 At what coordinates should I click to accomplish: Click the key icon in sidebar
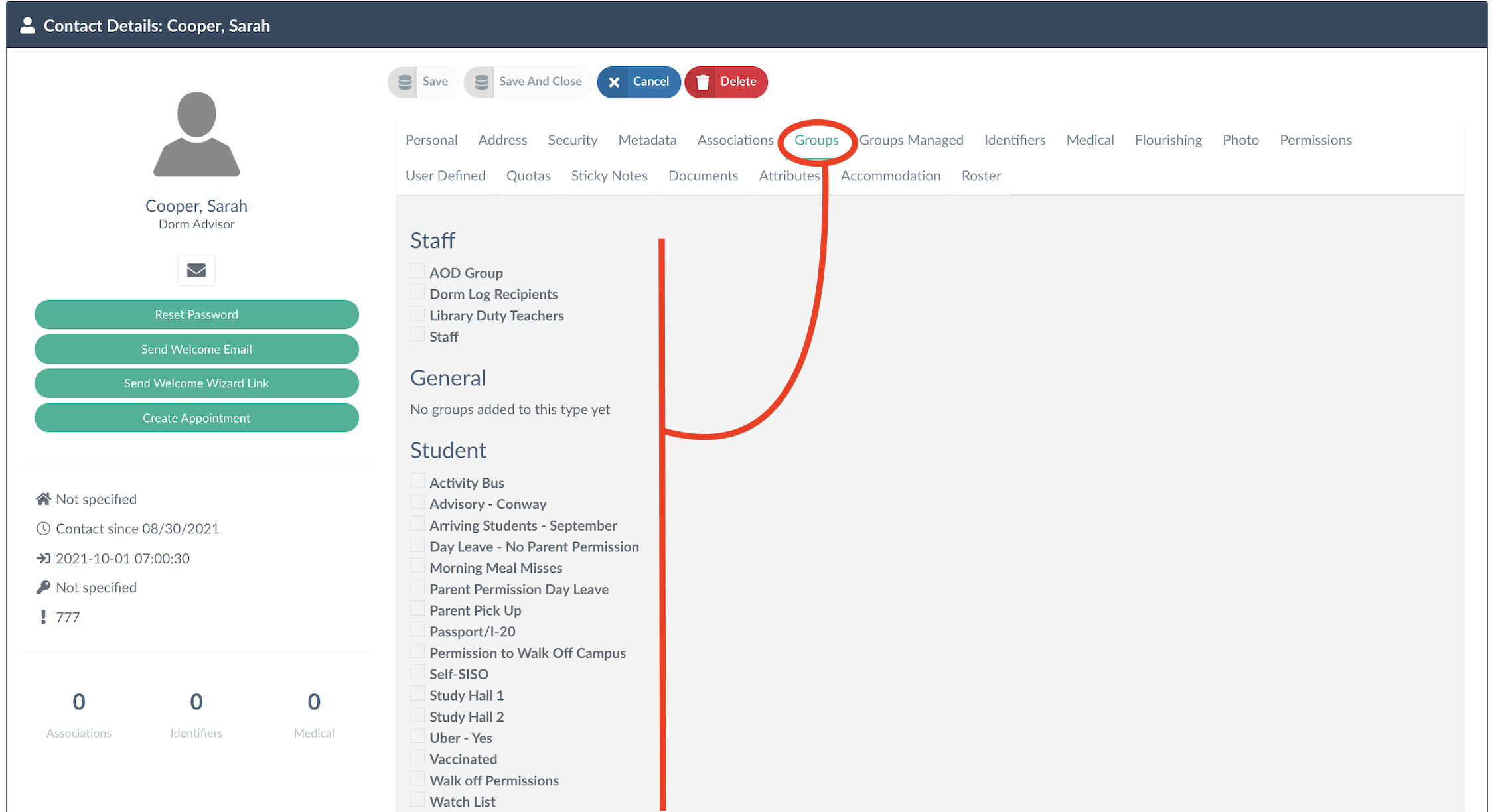43,588
